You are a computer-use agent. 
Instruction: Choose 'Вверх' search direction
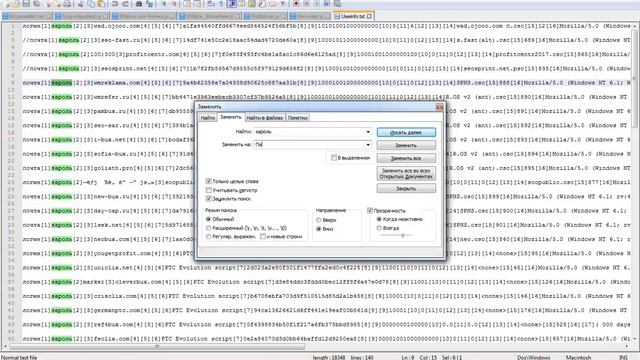[318, 220]
